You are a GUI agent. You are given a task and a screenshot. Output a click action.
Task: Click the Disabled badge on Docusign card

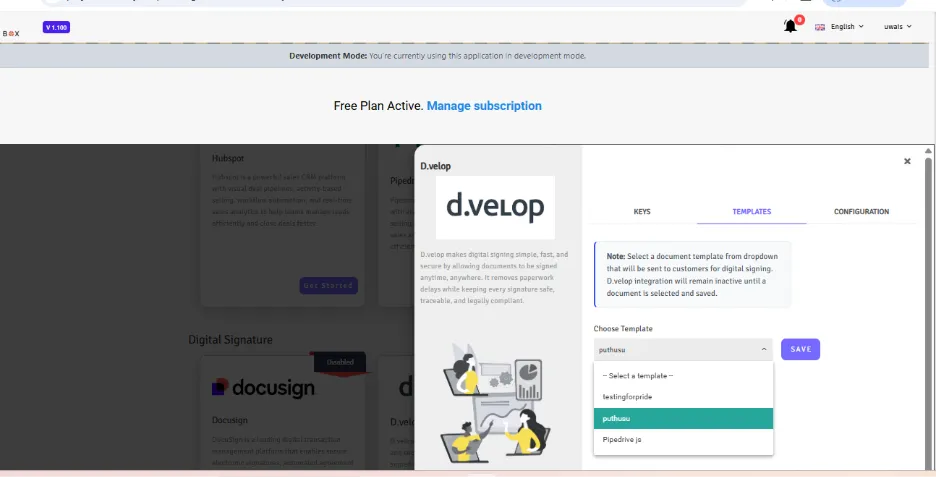click(340, 362)
